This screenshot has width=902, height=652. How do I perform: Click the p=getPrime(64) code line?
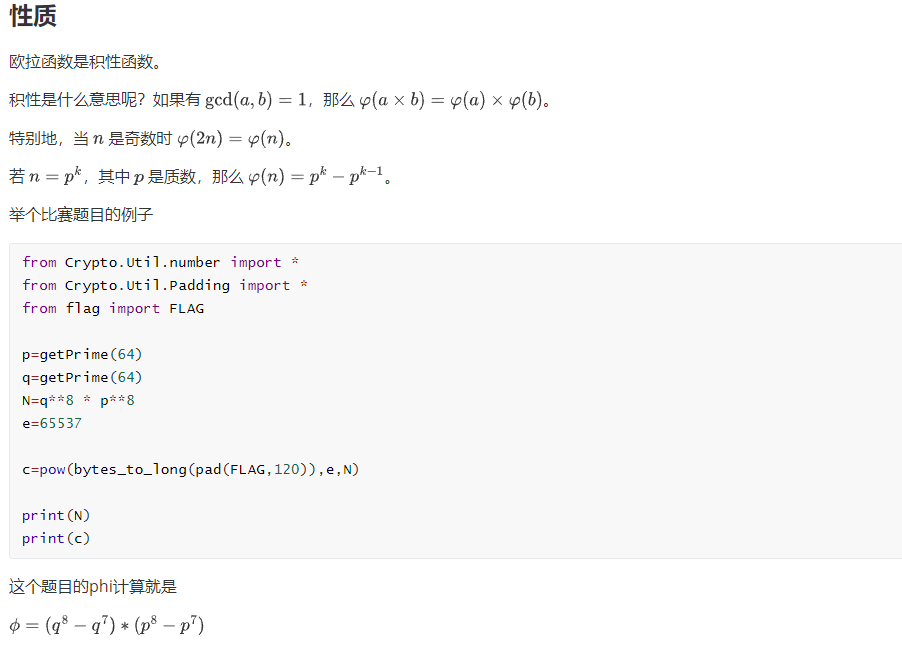point(82,354)
